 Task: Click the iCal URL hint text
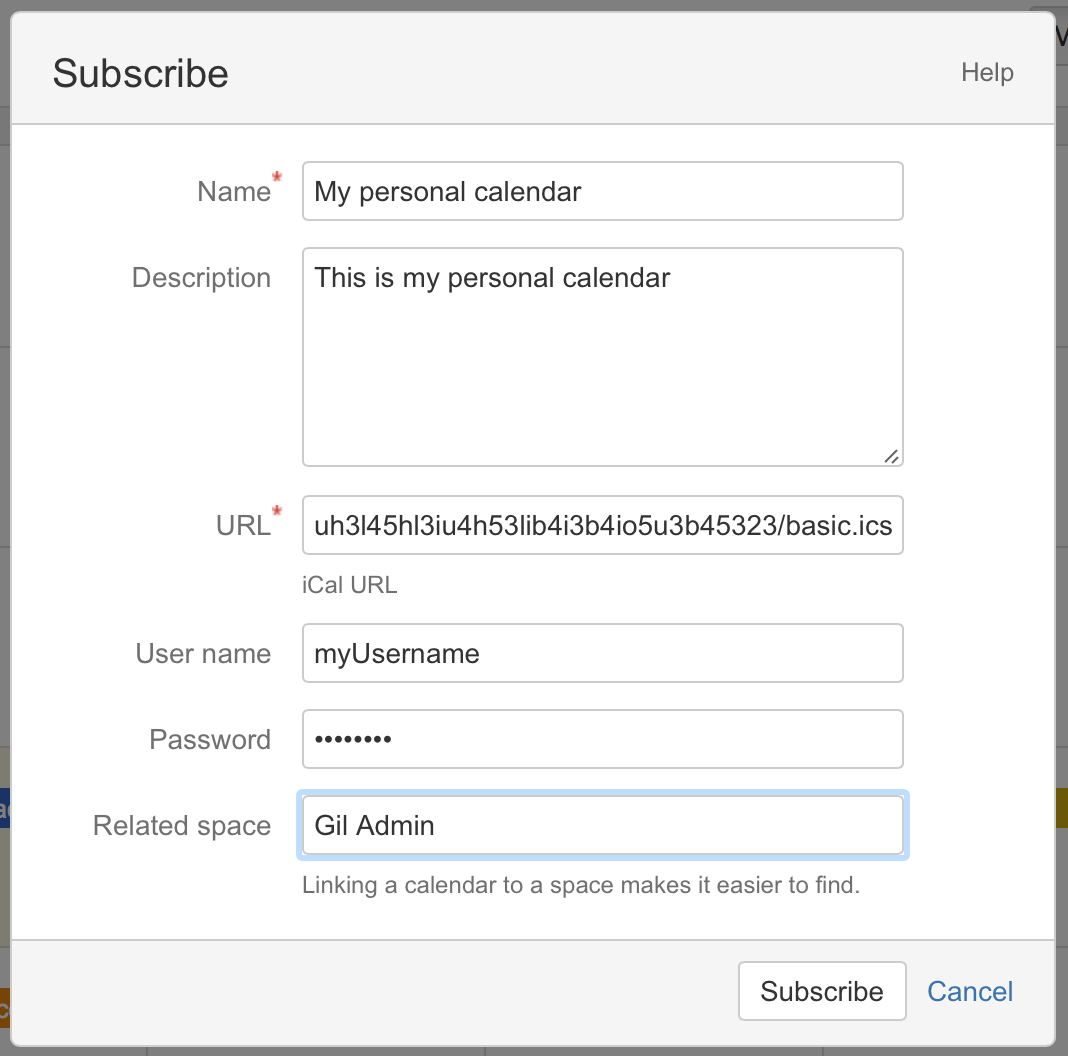pos(349,586)
